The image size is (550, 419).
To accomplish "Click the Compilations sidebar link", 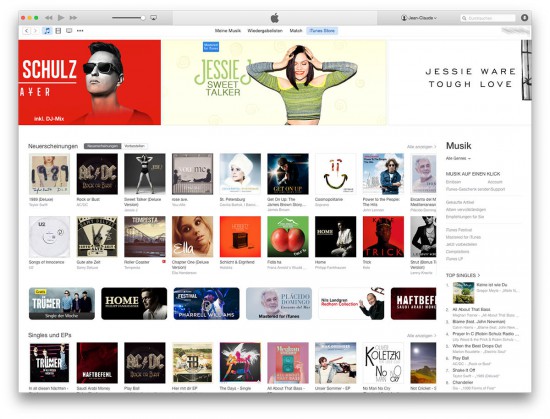I will tap(457, 252).
